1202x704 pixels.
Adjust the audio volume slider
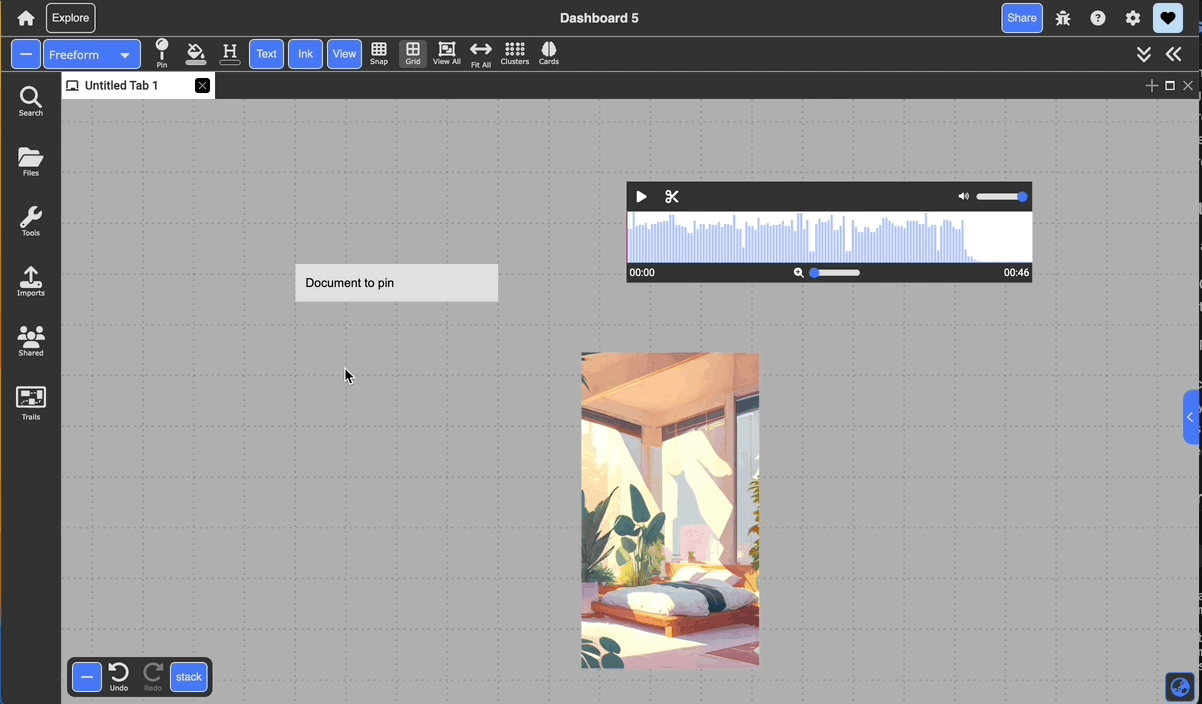[1001, 197]
